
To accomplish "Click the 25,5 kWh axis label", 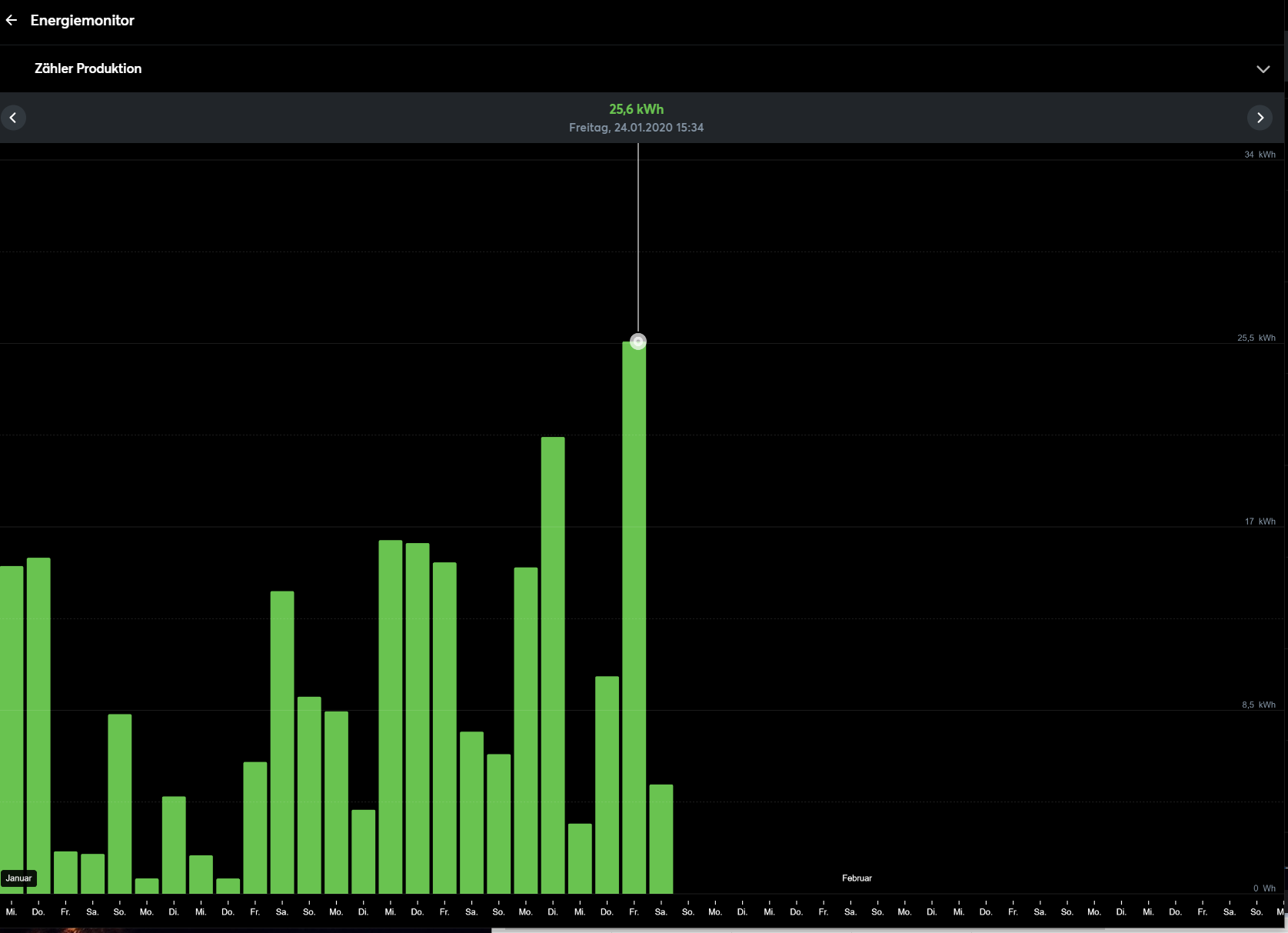I will (1256, 338).
